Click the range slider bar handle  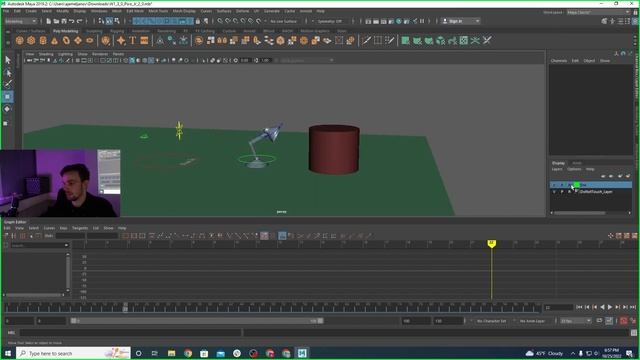[x=196, y=321]
